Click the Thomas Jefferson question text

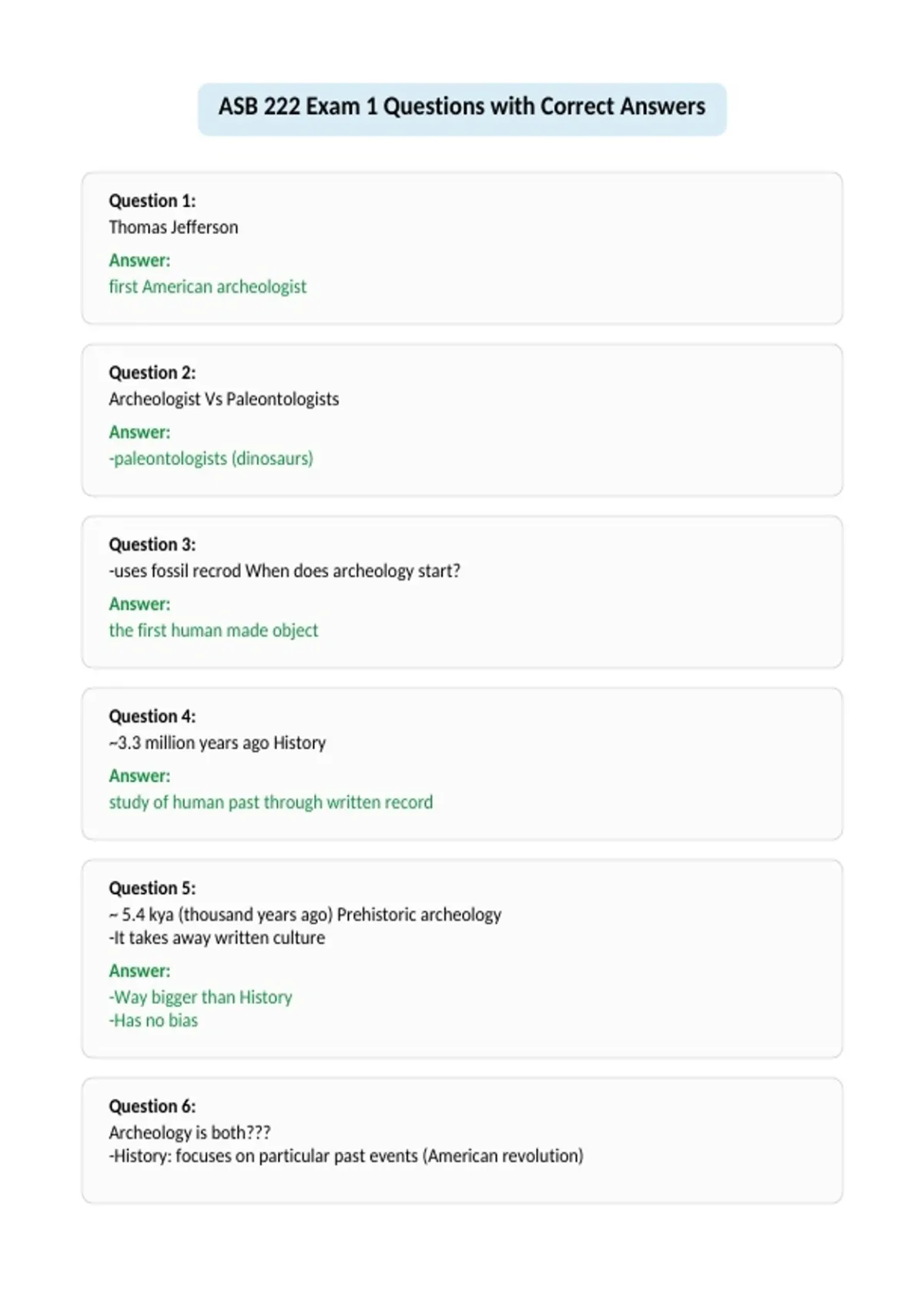pos(173,227)
